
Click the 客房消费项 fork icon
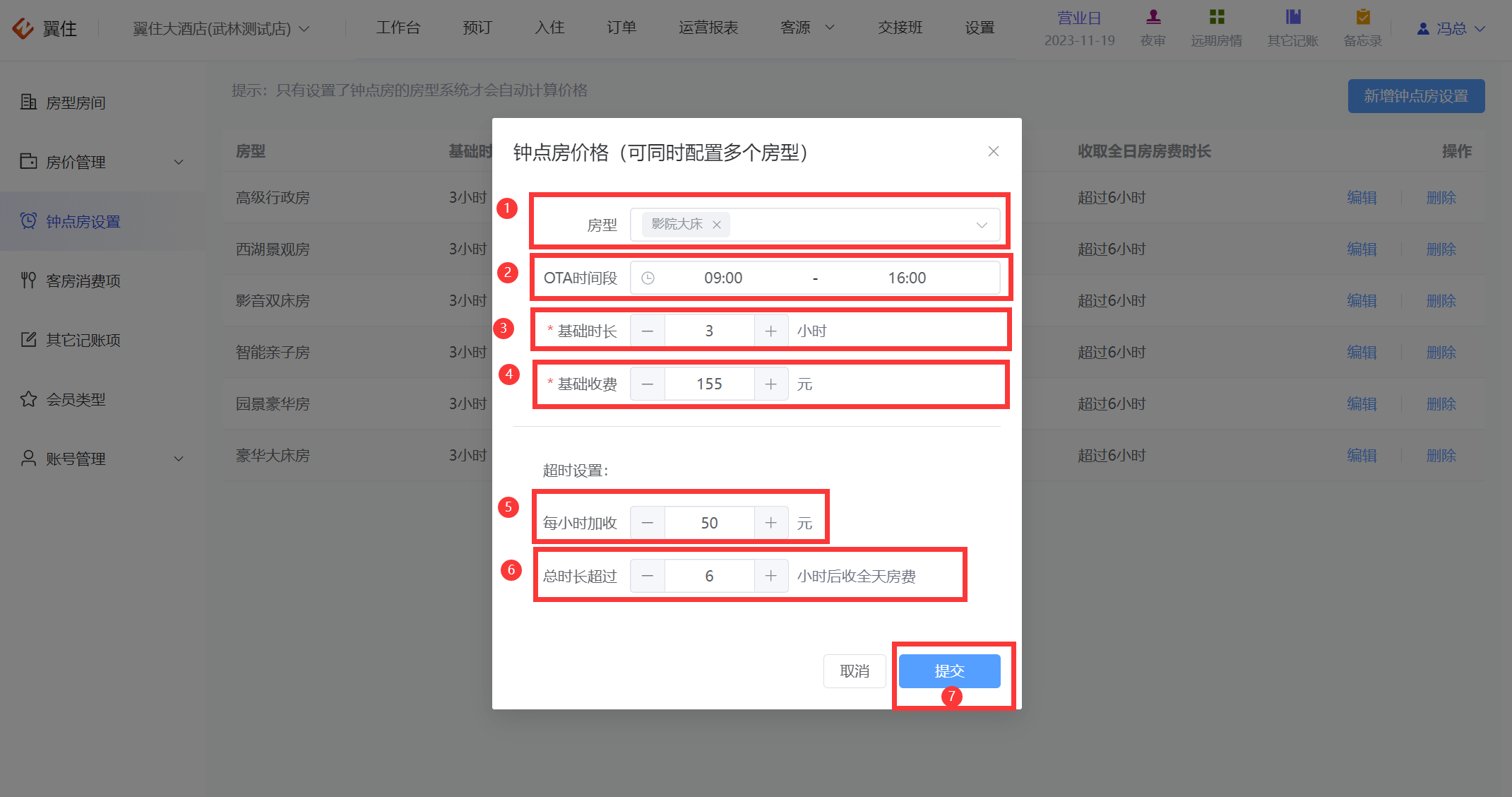[x=28, y=280]
